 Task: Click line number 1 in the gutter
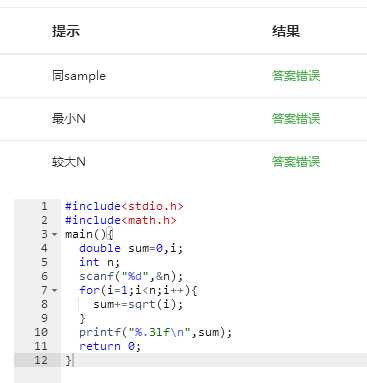[44, 206]
